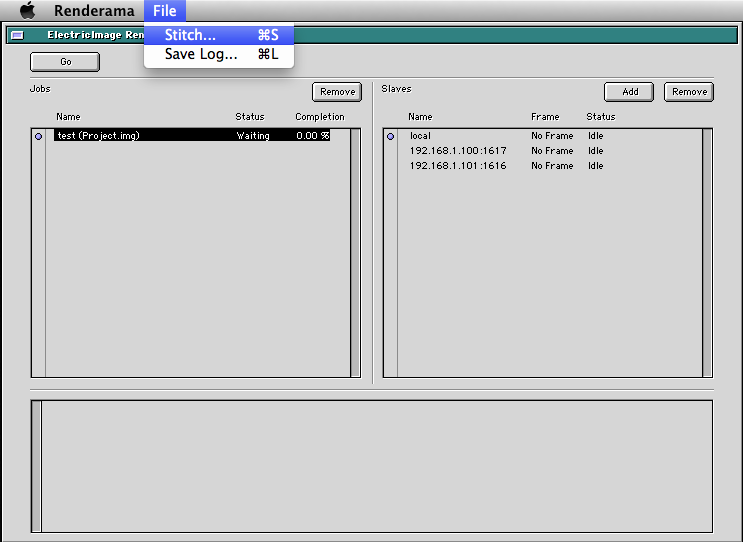Image resolution: width=743 pixels, height=542 pixels.
Task: Click Remove button in Slaves panel
Action: point(689,92)
